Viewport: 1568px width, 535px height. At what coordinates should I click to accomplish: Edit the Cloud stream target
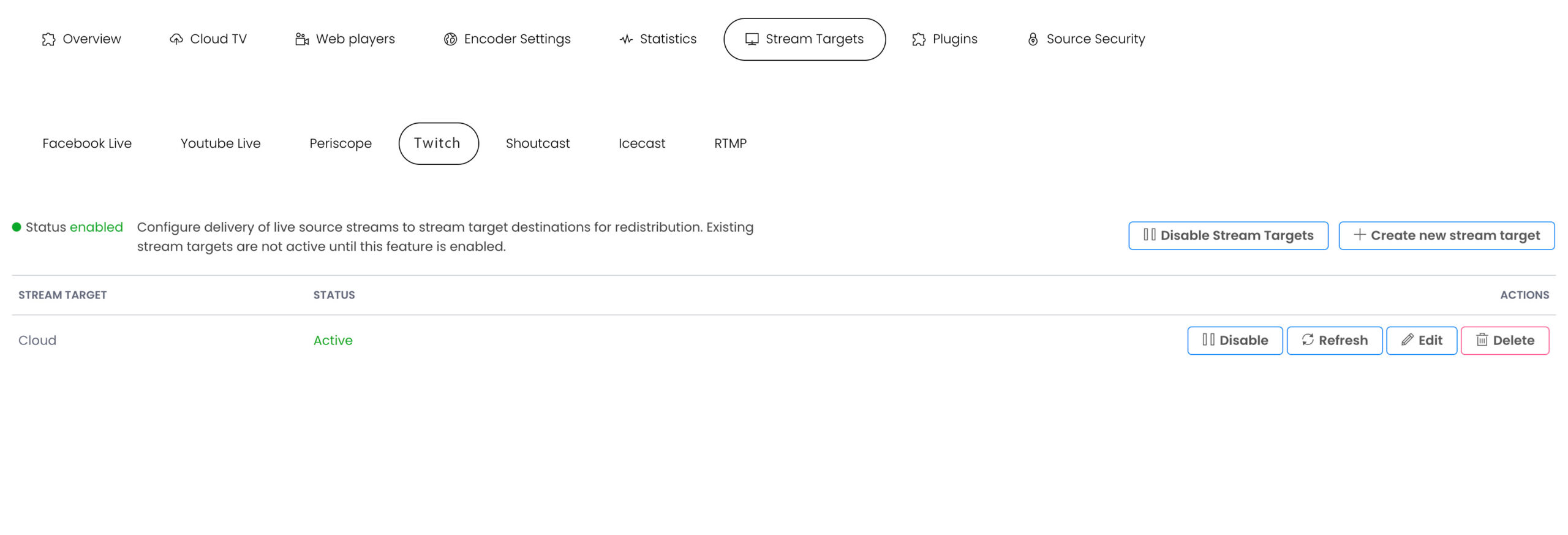click(x=1421, y=341)
